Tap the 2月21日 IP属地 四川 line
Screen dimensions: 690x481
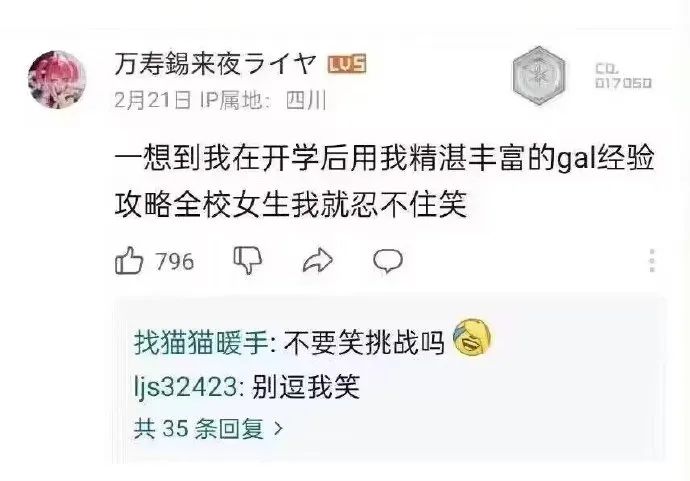point(220,100)
